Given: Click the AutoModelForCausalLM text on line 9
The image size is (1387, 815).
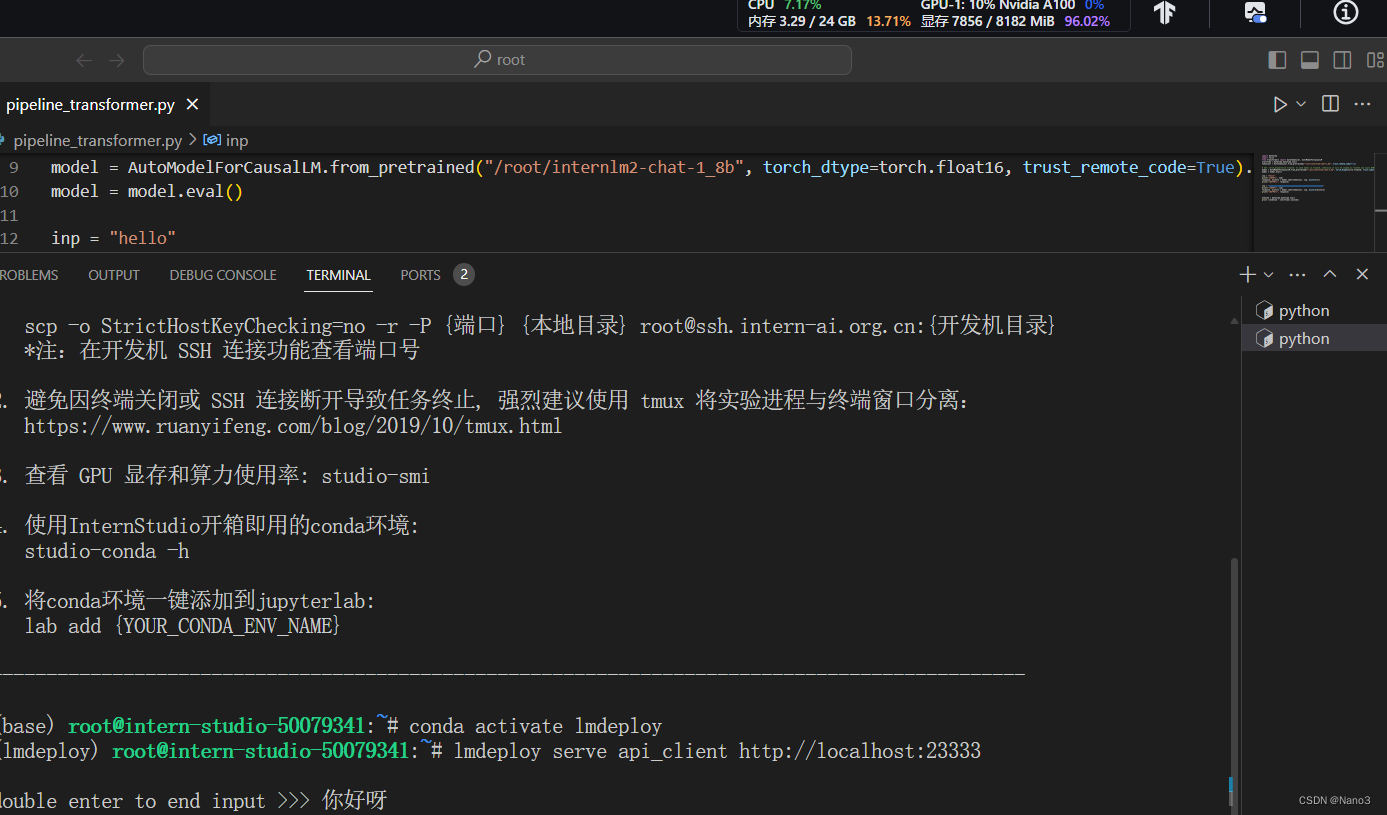Looking at the screenshot, I should click(227, 167).
